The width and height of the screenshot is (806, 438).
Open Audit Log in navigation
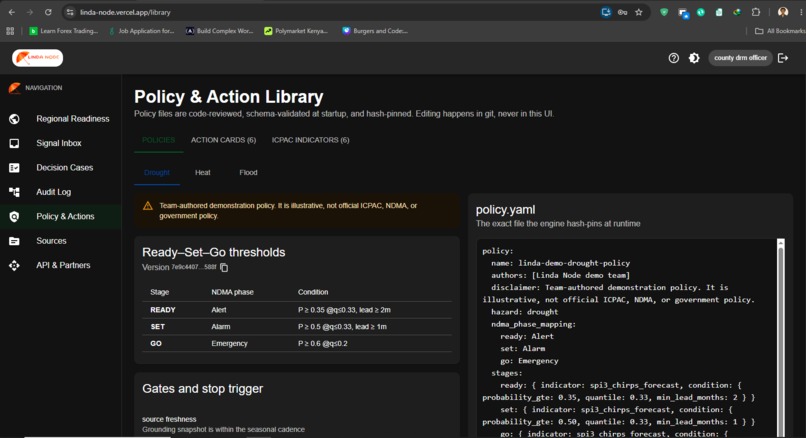click(61, 192)
